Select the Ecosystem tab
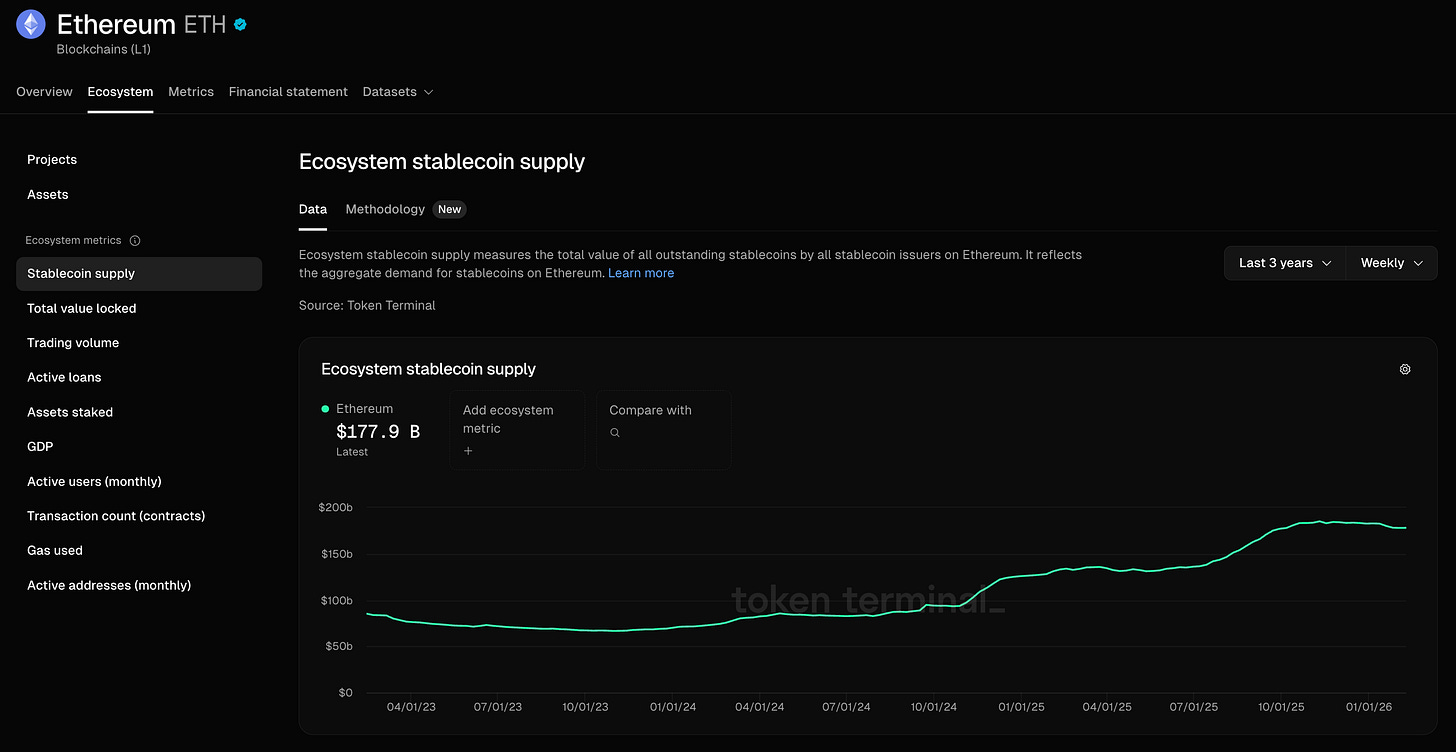The width and height of the screenshot is (1456, 752). point(120,92)
